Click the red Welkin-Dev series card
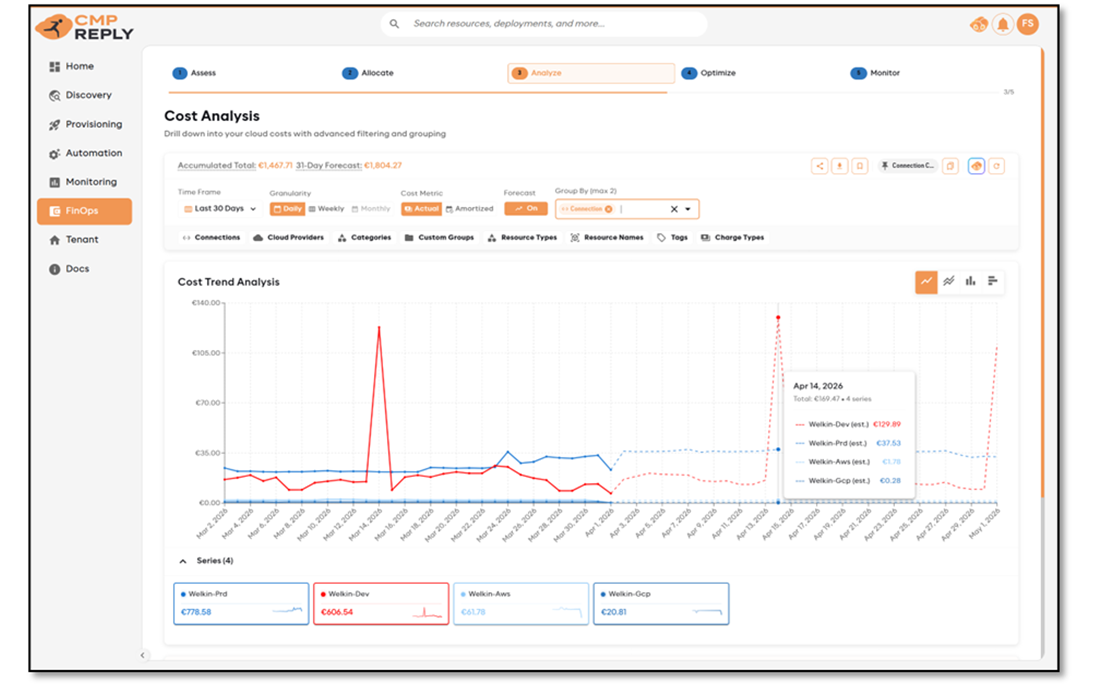The image size is (1096, 685). click(x=380, y=603)
